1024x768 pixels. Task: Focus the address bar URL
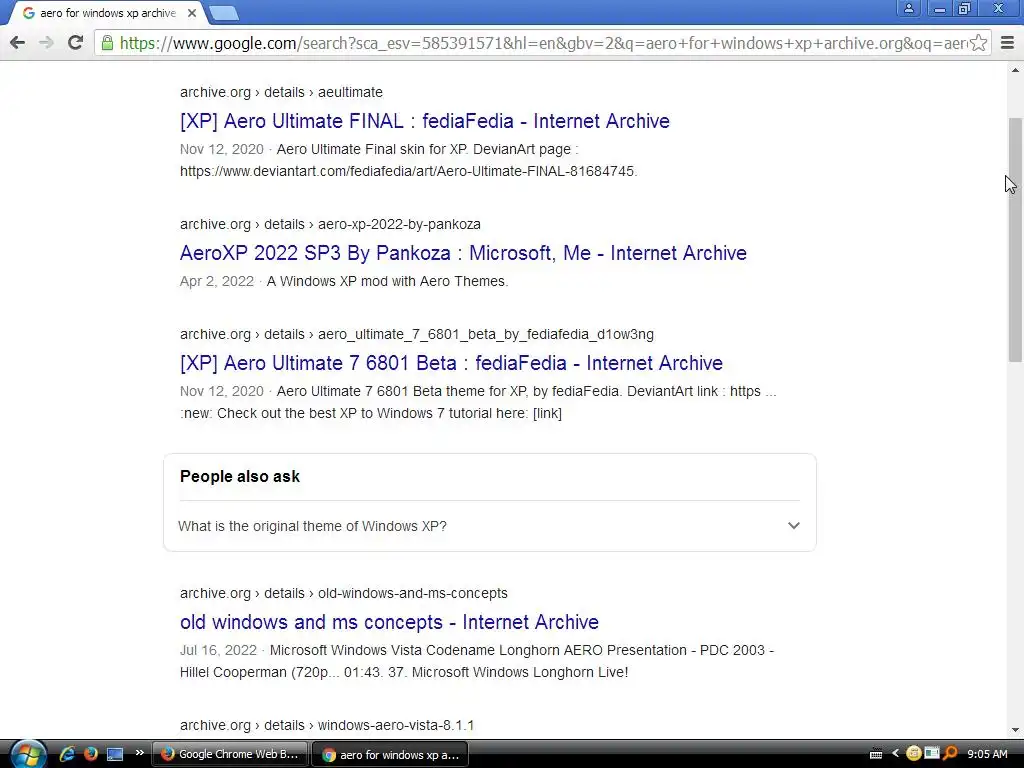point(542,43)
